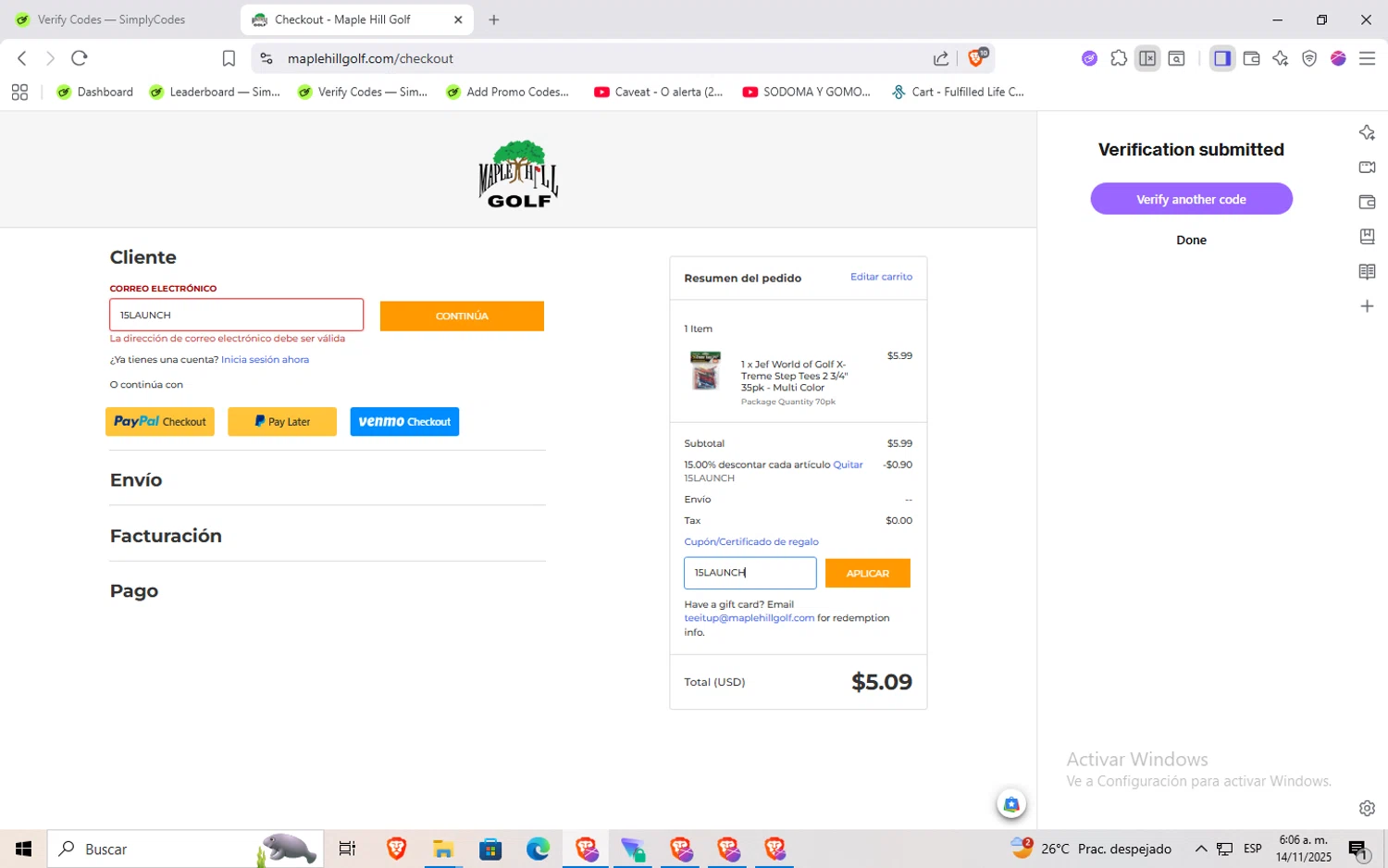This screenshot has height=868, width=1388.
Task: Click the coupon code input field
Action: (750, 573)
